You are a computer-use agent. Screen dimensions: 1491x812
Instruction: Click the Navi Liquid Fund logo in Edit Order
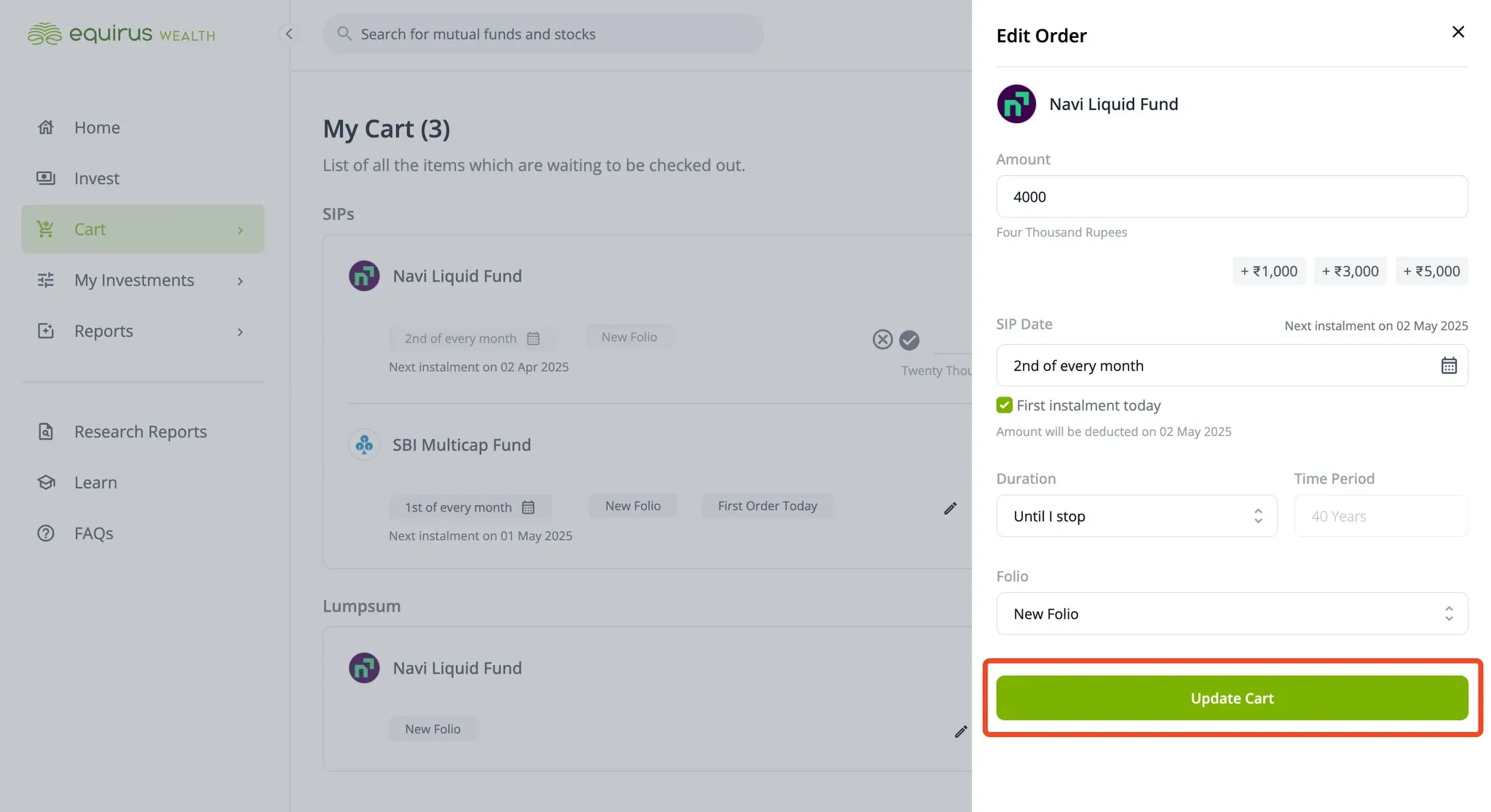[x=1016, y=104]
